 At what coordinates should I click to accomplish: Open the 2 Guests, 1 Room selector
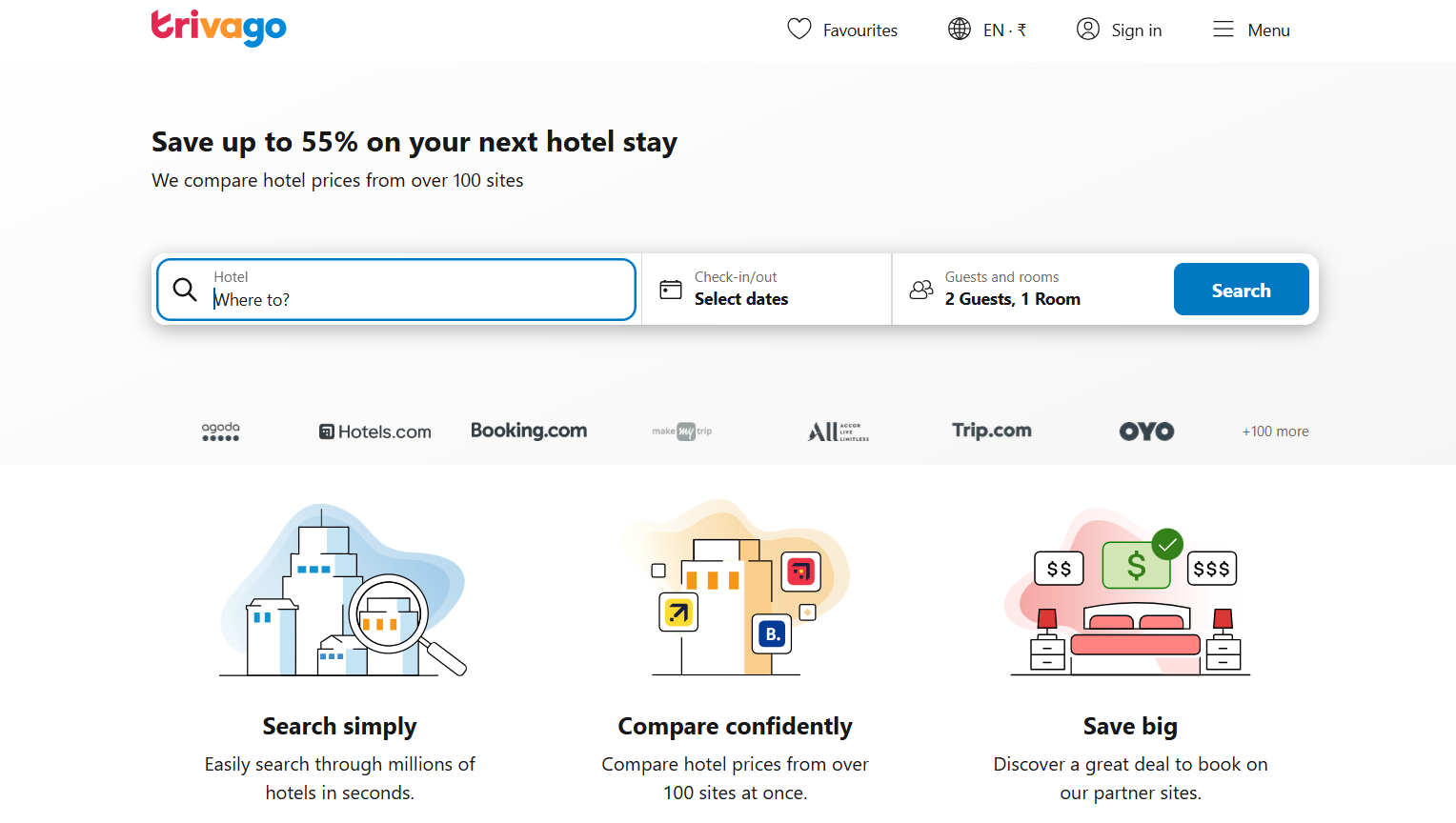click(x=1012, y=298)
